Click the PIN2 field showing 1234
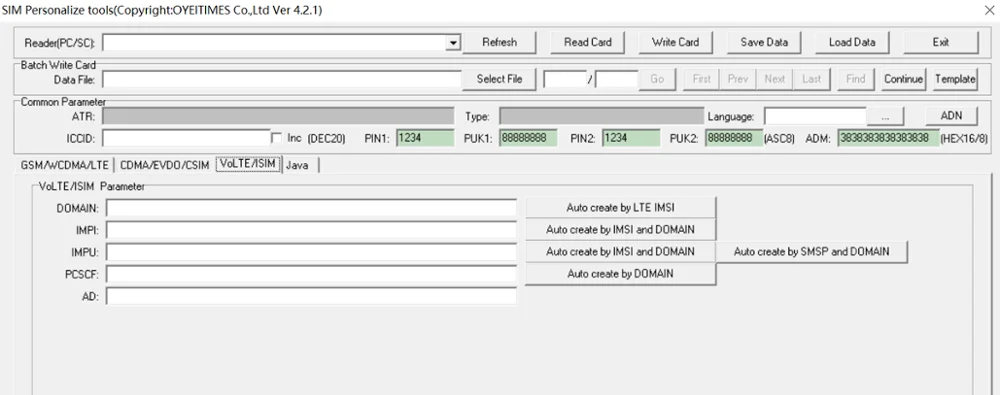This screenshot has width=1000, height=395. point(631,138)
